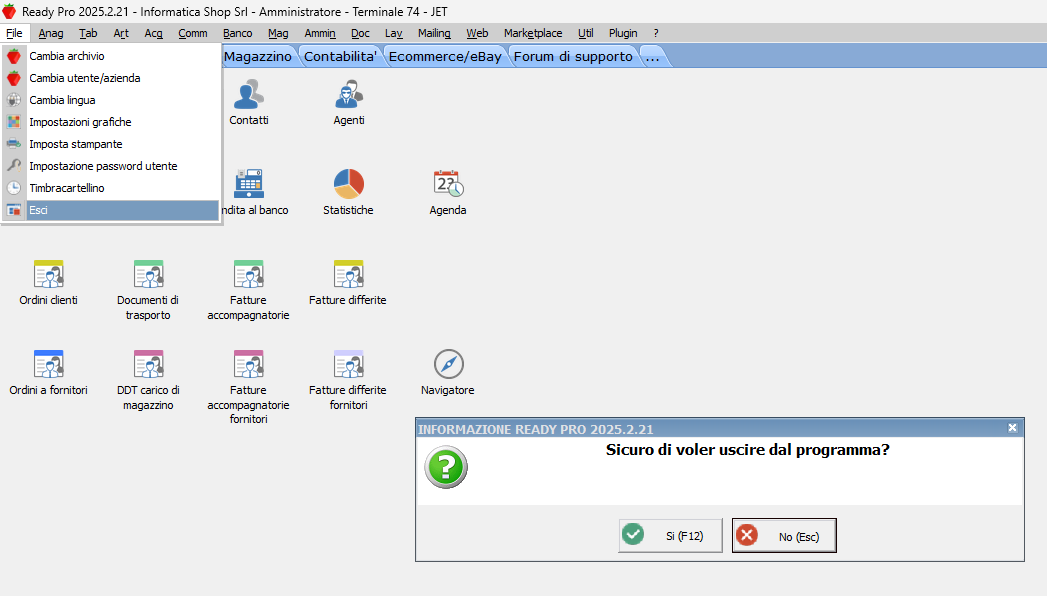1047x596 pixels.
Task: Open the Statistiche pie chart icon
Action: click(349, 184)
